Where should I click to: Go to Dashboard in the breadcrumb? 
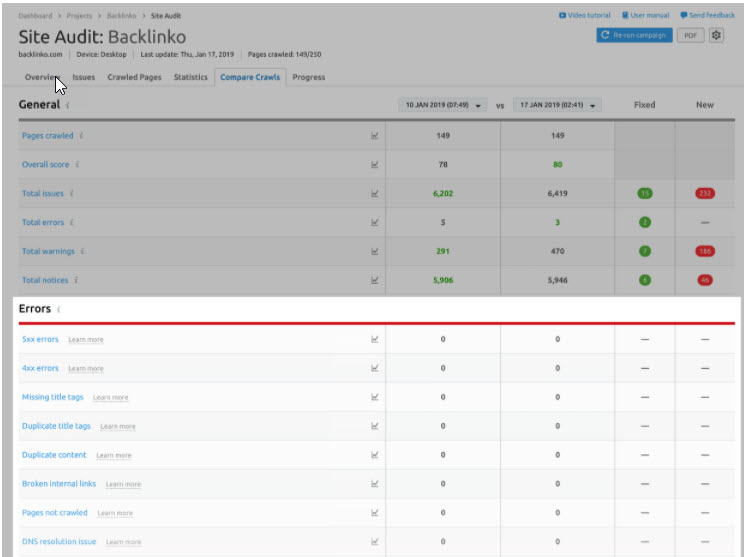click(x=35, y=16)
